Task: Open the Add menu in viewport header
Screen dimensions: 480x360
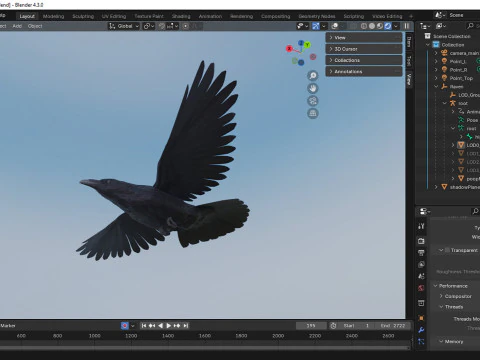Action: click(x=17, y=26)
